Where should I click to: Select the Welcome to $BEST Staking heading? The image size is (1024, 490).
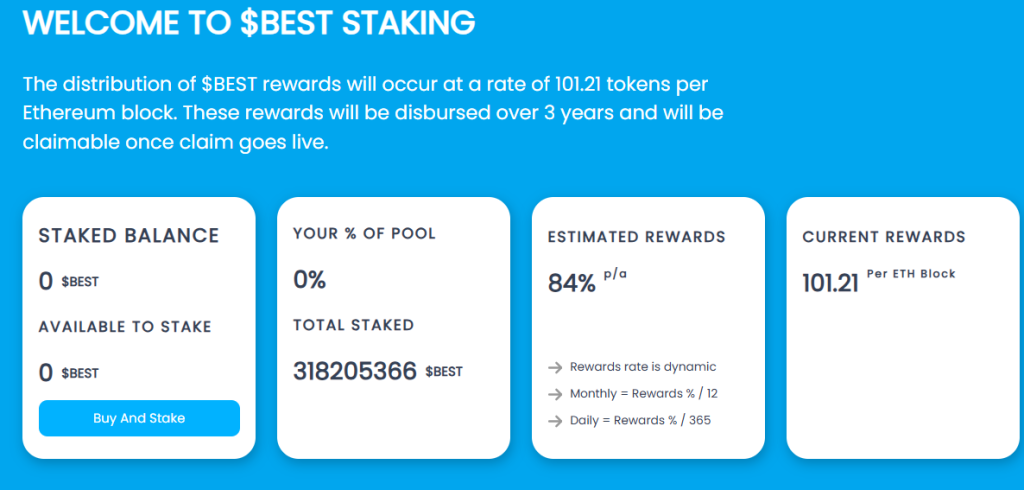pyautogui.click(x=249, y=23)
